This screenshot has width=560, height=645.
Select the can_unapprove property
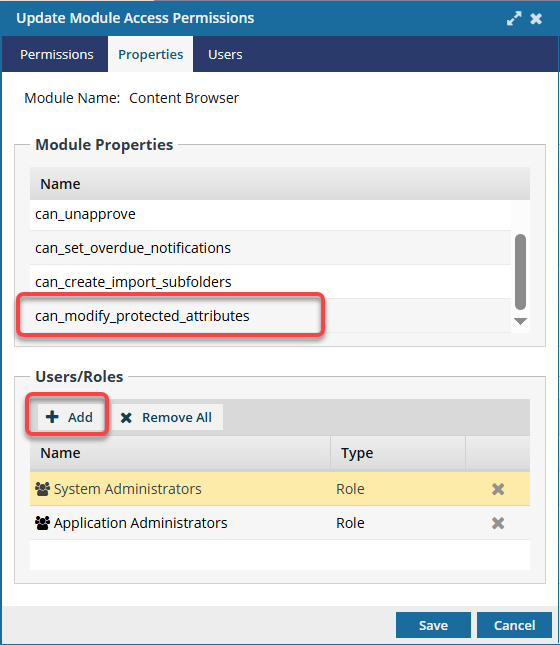tap(270, 214)
